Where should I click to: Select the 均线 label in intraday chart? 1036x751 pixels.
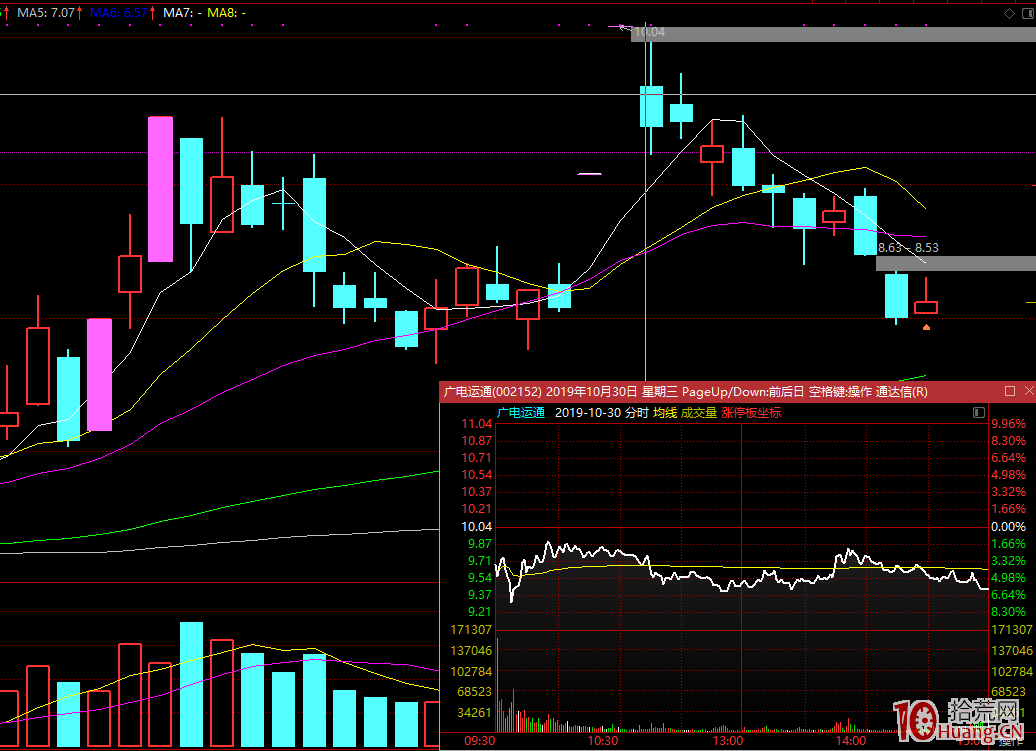(665, 412)
